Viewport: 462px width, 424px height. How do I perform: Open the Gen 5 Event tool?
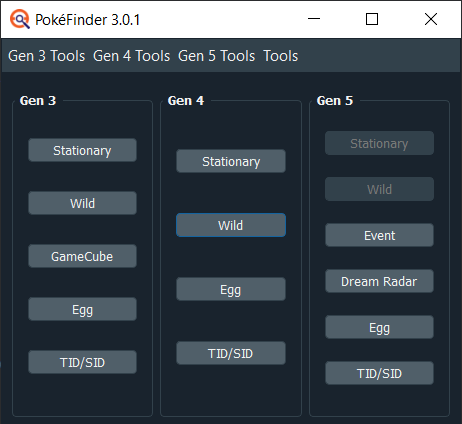[379, 235]
